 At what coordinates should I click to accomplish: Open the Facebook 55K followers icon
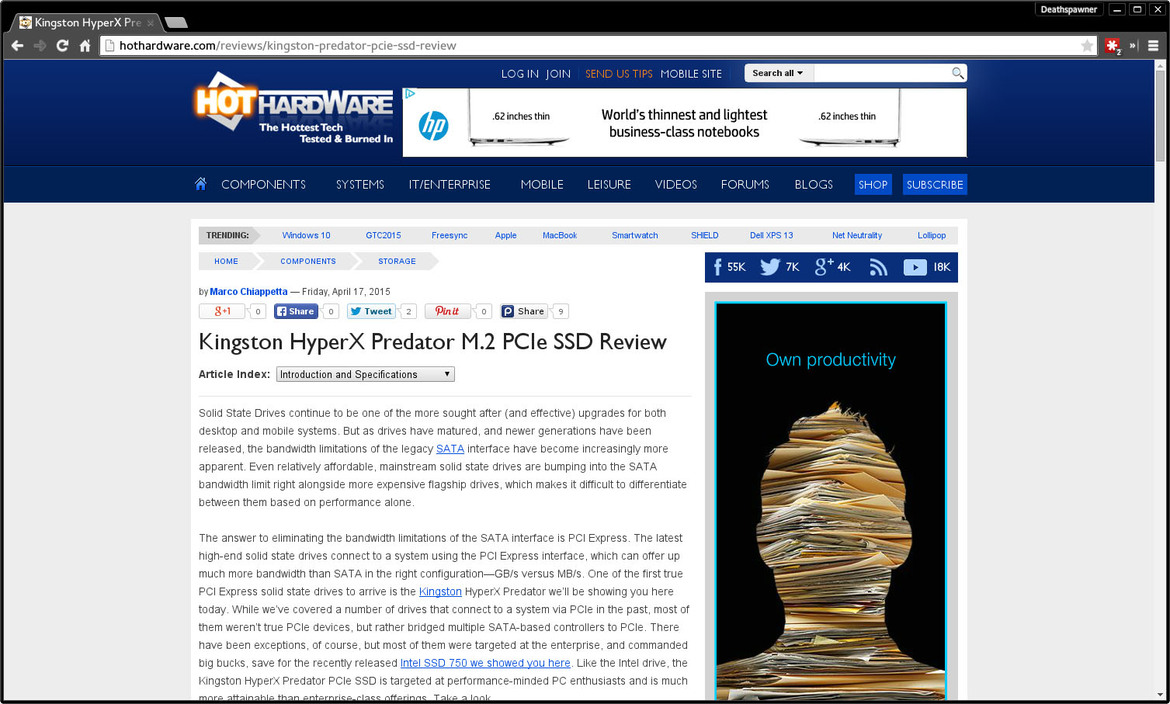point(729,267)
